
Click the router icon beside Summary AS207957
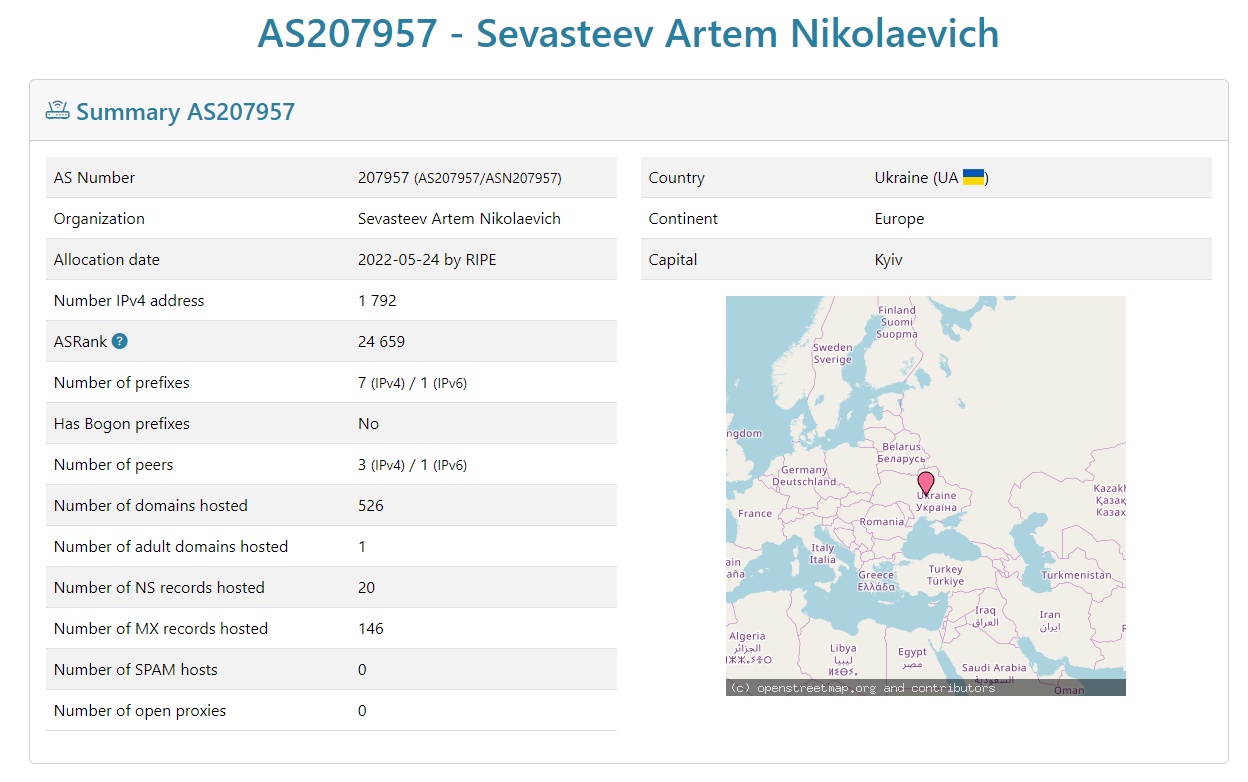coord(57,110)
